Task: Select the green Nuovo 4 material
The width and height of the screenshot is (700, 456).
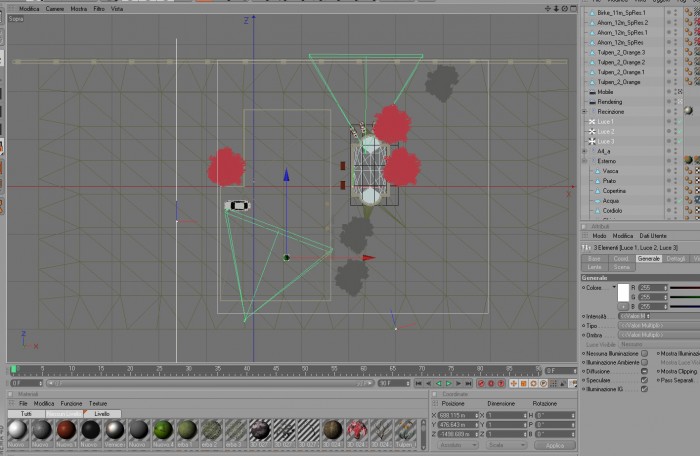Action: (163, 430)
